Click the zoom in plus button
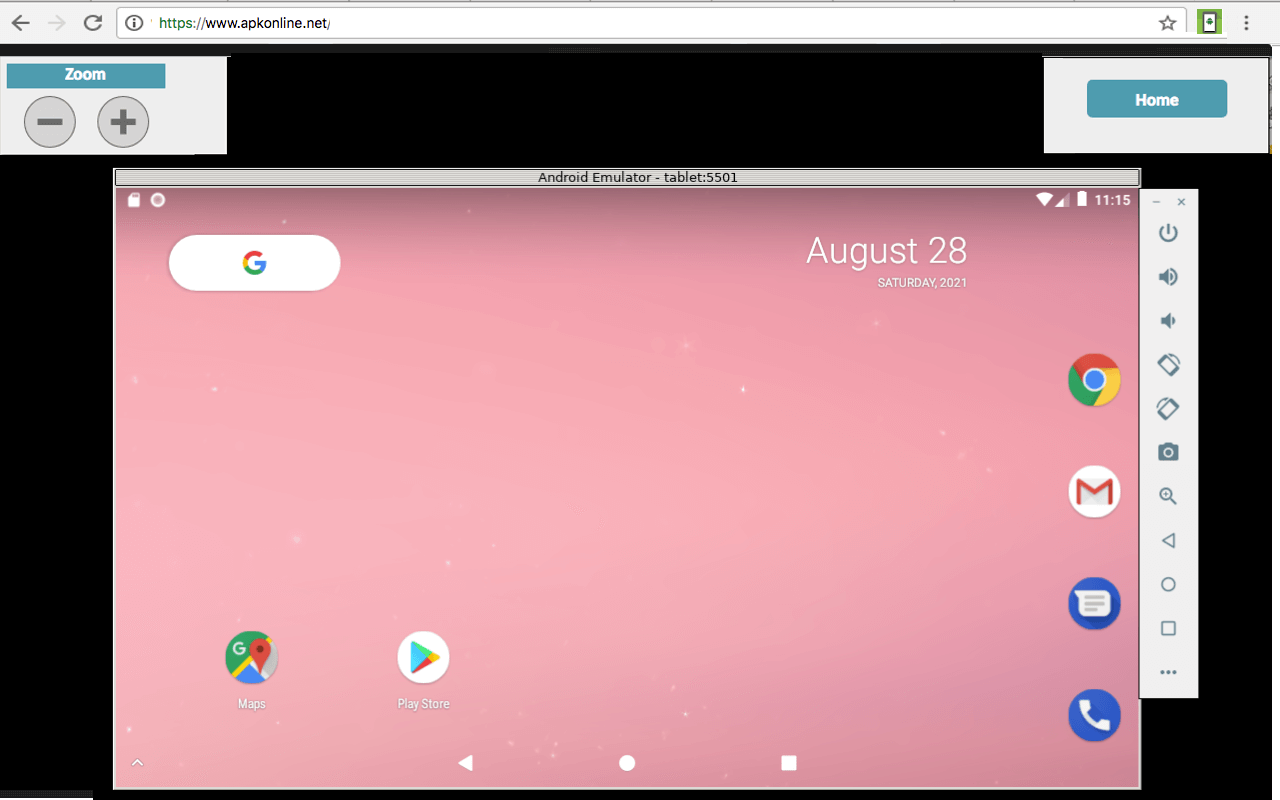This screenshot has width=1280, height=800. (123, 122)
